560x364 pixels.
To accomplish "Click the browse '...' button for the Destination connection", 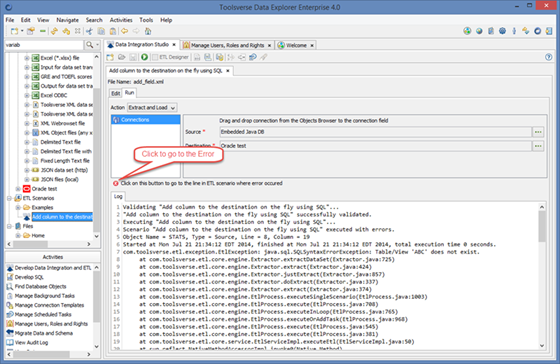I will (538, 146).
